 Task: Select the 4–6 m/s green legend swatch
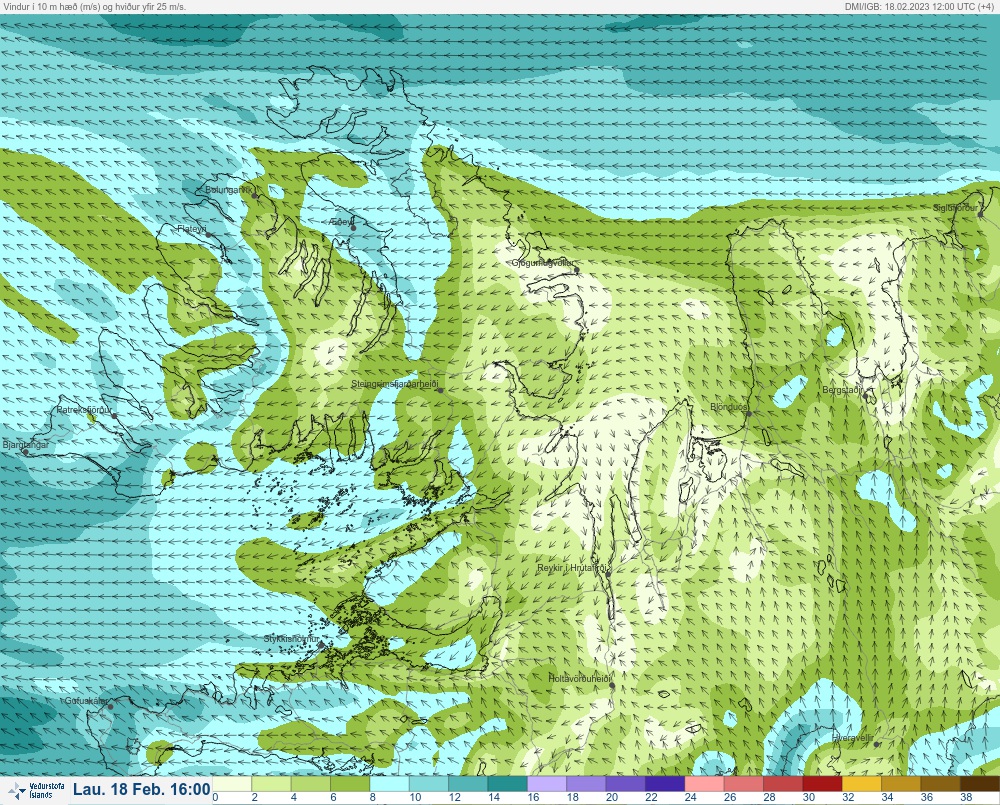[x=311, y=783]
